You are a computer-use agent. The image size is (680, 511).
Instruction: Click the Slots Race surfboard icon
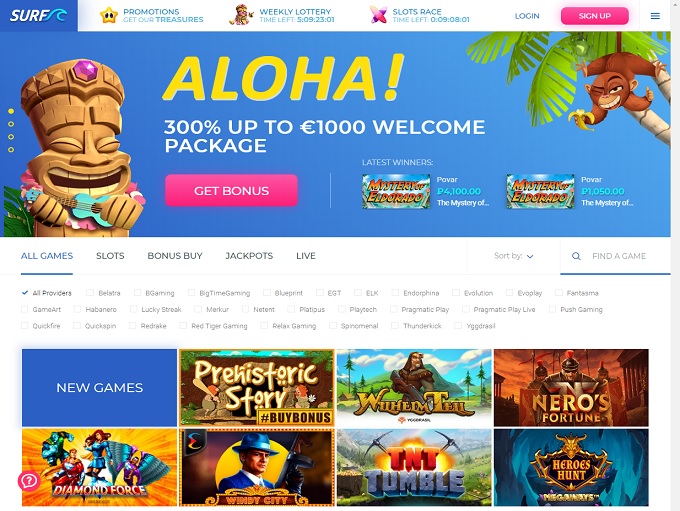tap(378, 15)
